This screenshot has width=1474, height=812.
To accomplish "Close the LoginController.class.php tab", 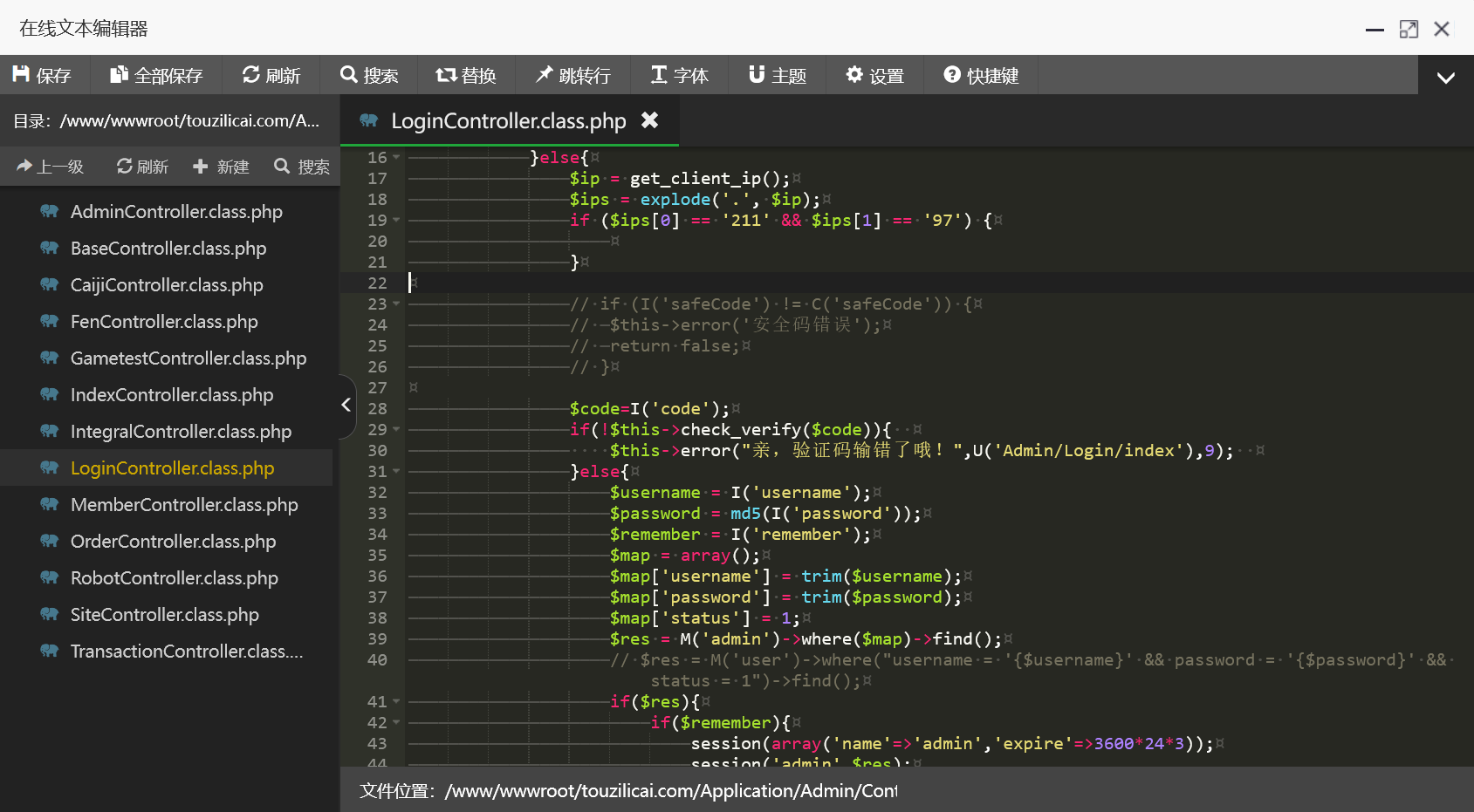I will [649, 120].
